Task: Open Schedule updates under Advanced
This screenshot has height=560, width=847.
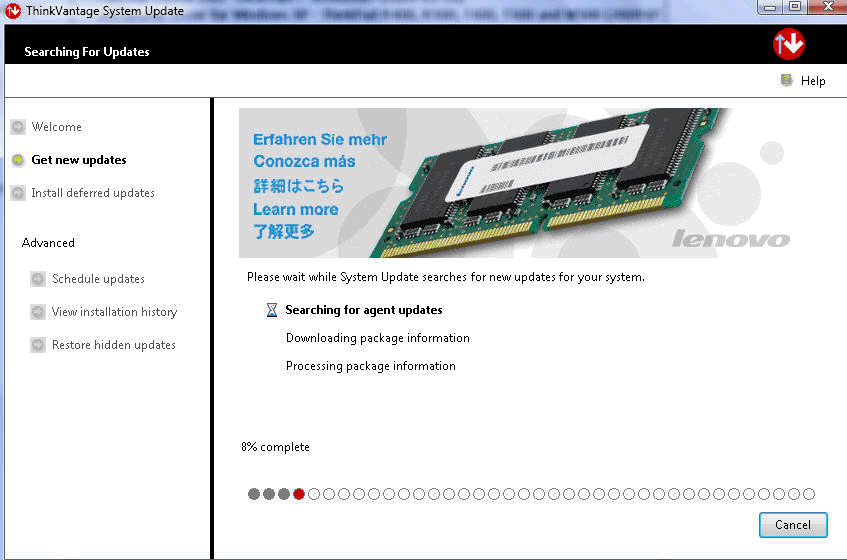Action: (x=98, y=279)
